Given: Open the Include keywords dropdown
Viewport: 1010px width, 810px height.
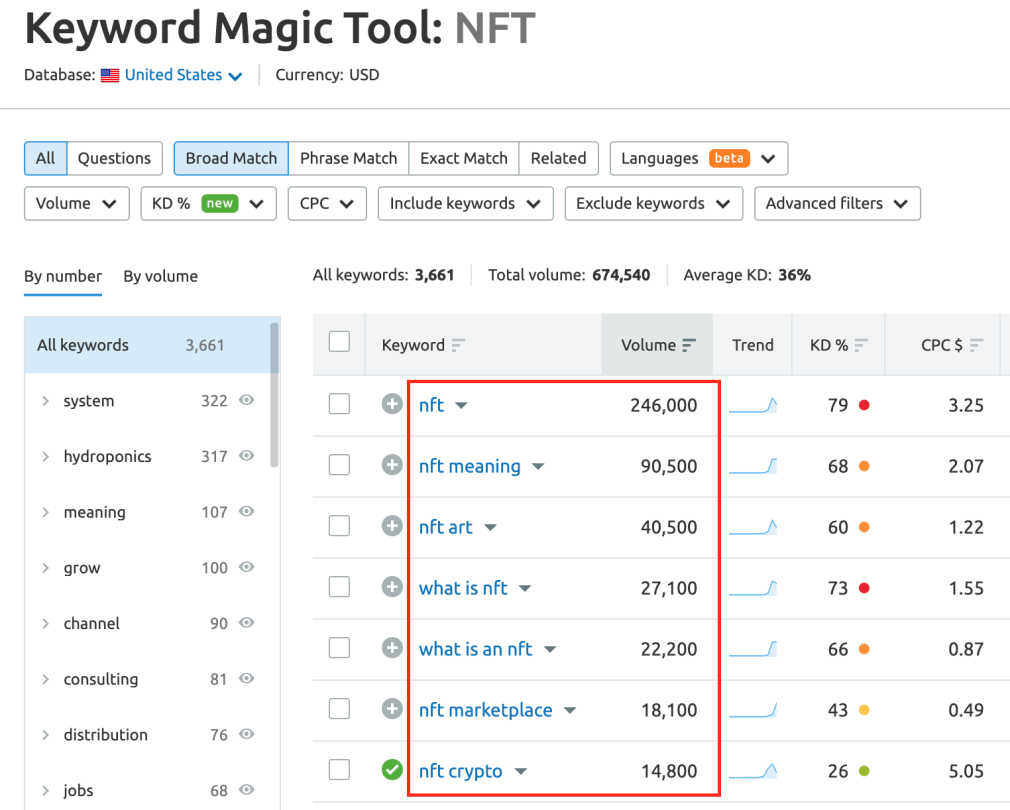Looking at the screenshot, I should click(466, 203).
